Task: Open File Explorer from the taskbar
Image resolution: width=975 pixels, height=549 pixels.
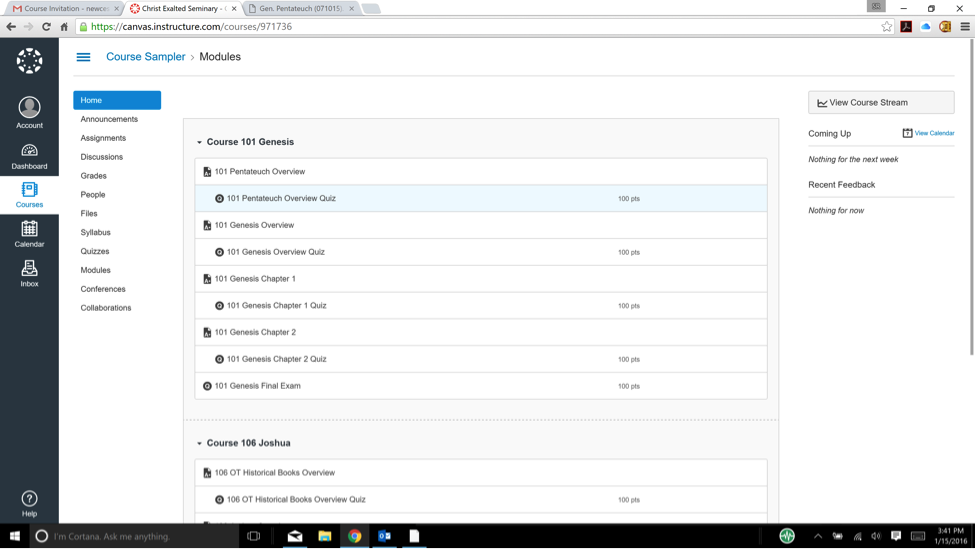Action: 325,536
